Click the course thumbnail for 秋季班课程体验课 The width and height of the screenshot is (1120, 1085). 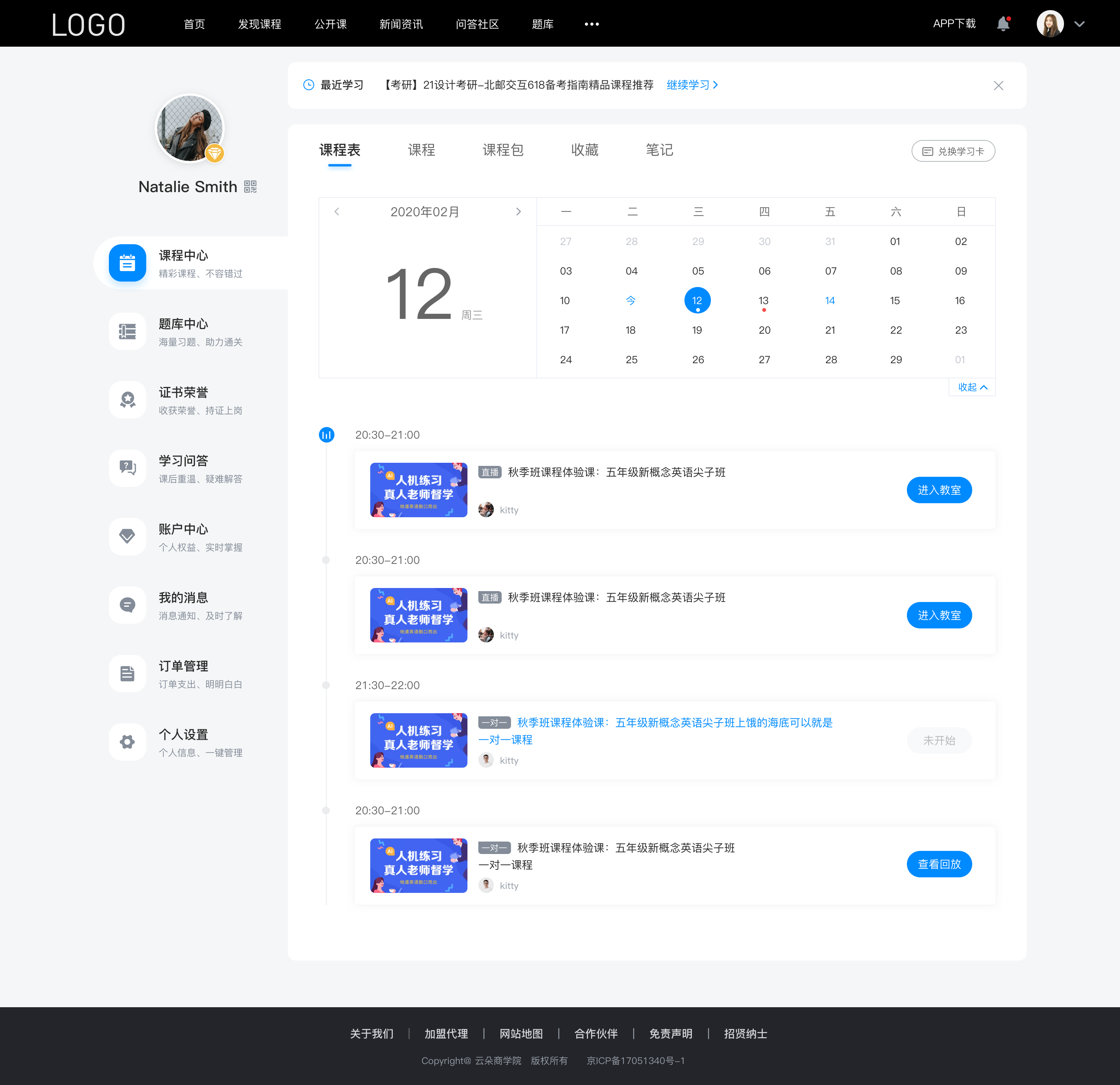click(418, 489)
